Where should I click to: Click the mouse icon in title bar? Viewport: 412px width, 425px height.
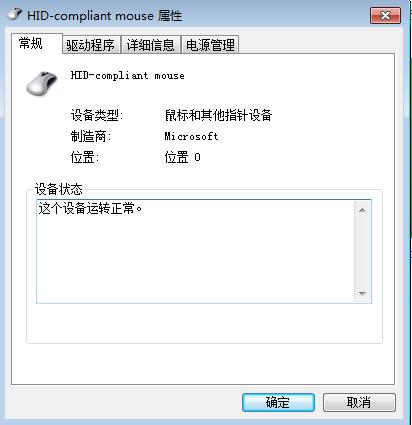15,14
